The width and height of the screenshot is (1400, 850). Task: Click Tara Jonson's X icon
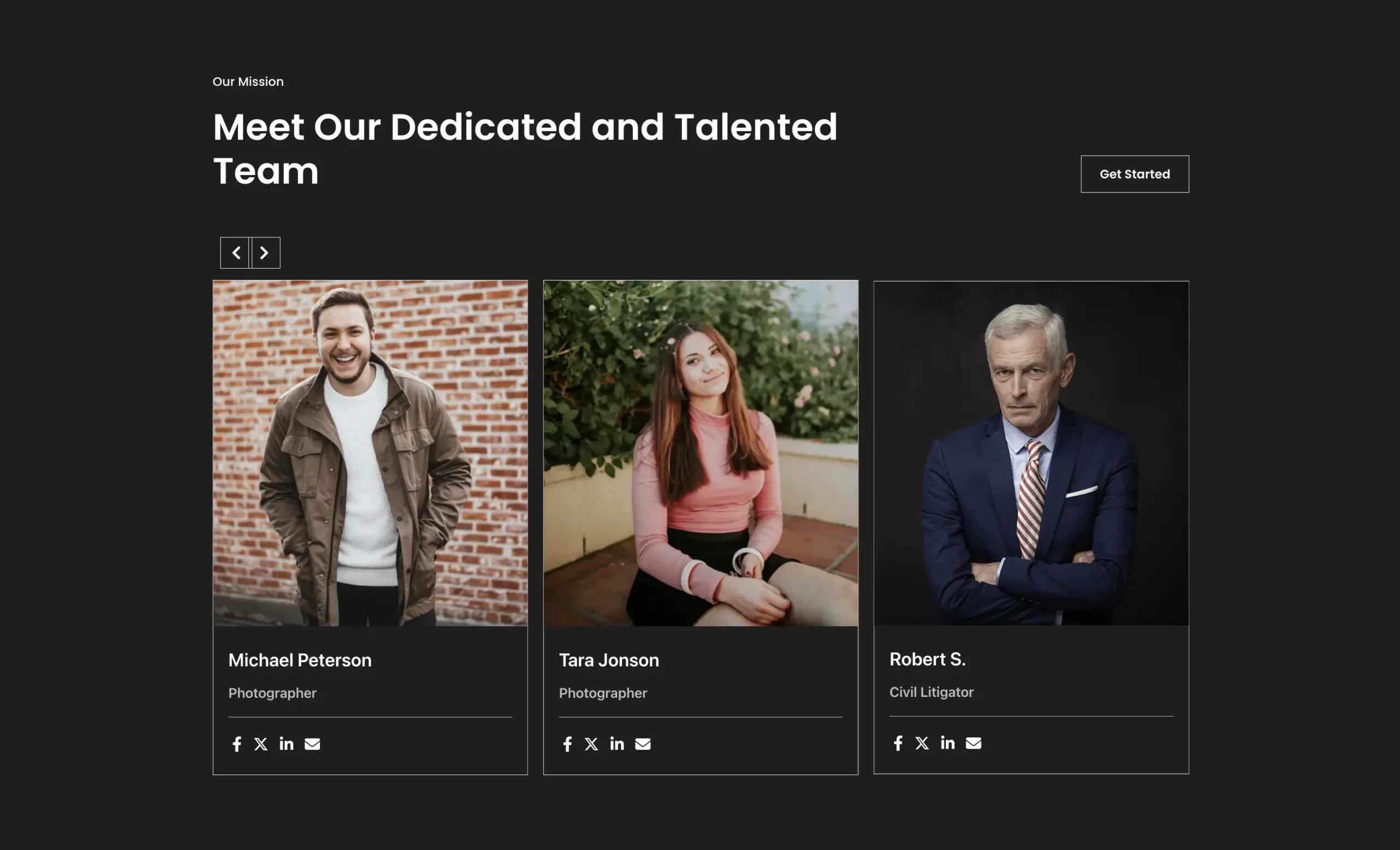click(x=591, y=744)
